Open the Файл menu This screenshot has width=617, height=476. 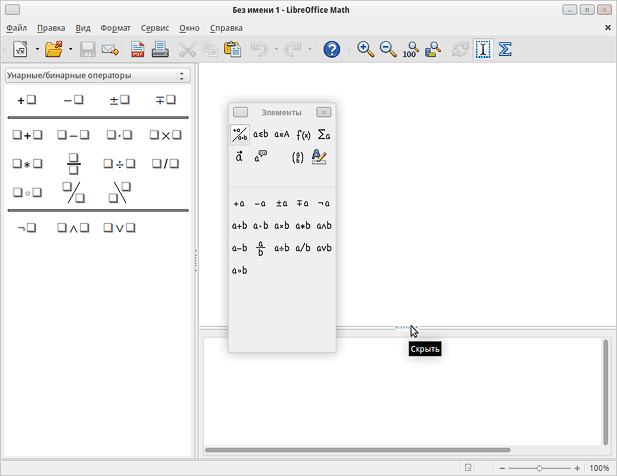coord(17,28)
